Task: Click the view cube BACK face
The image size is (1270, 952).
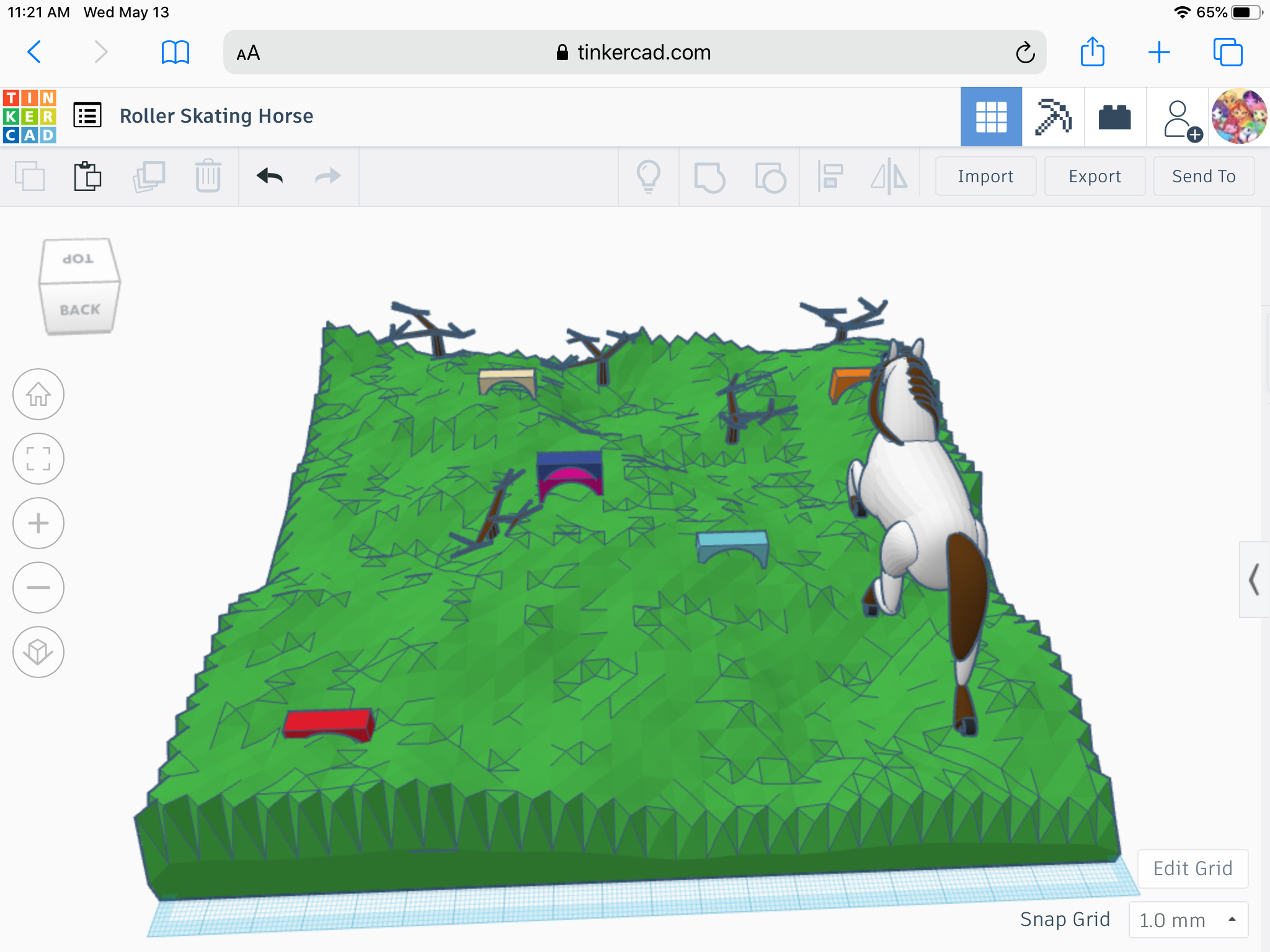Action: pos(79,309)
